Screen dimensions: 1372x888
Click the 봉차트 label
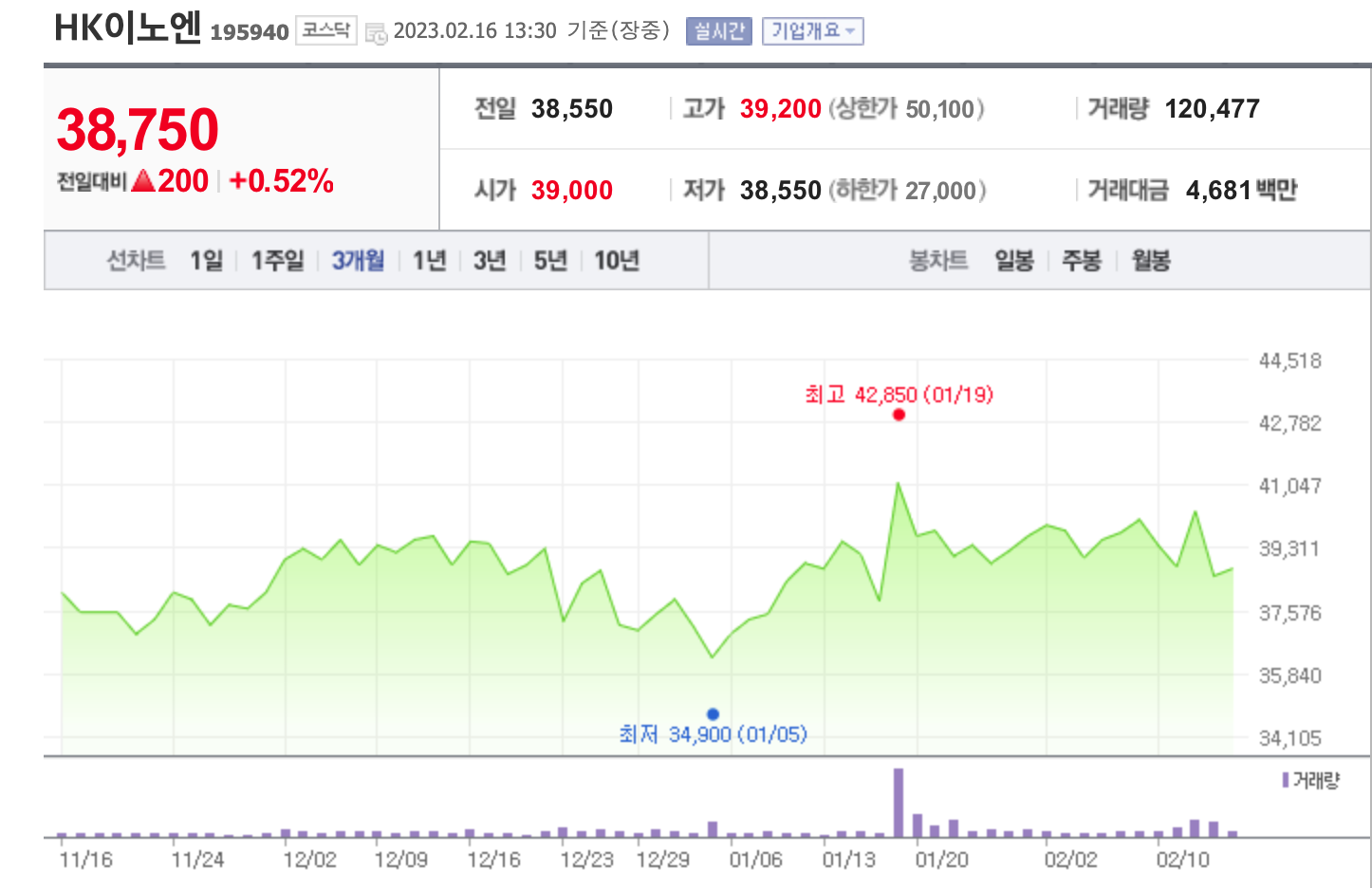pyautogui.click(x=938, y=260)
